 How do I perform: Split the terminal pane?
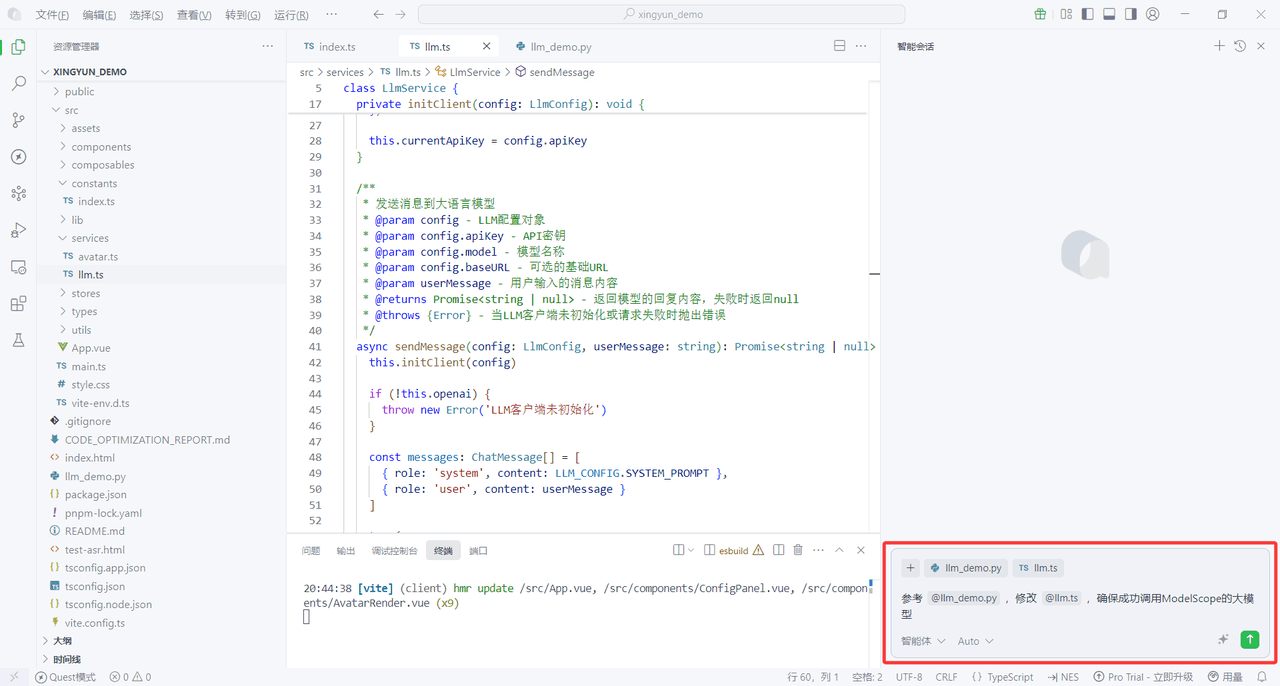click(x=778, y=550)
